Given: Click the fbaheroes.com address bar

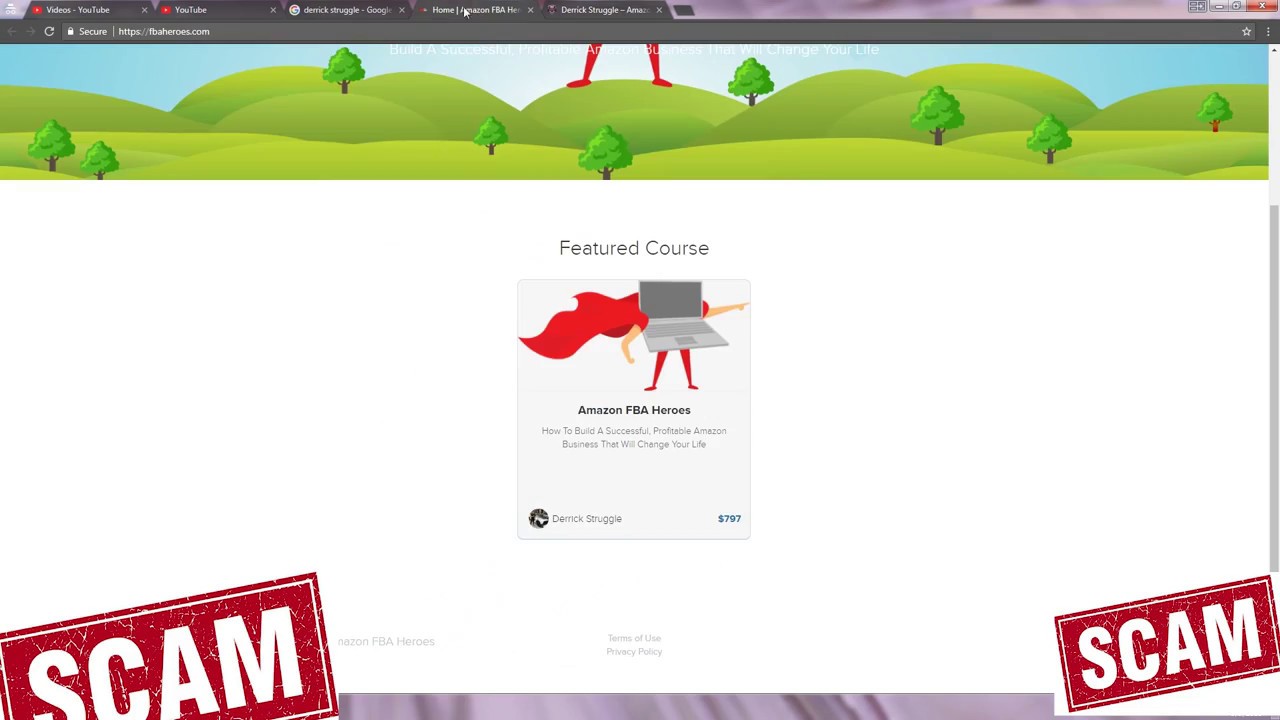Looking at the screenshot, I should (x=660, y=31).
